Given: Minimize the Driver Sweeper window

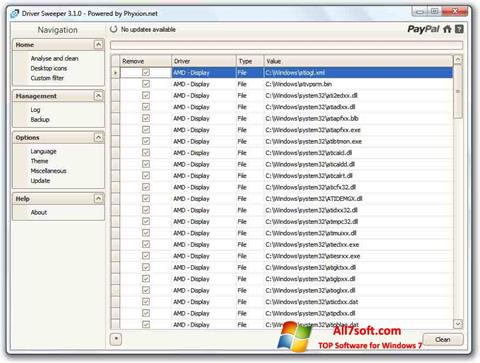Looking at the screenshot, I should [420, 12].
